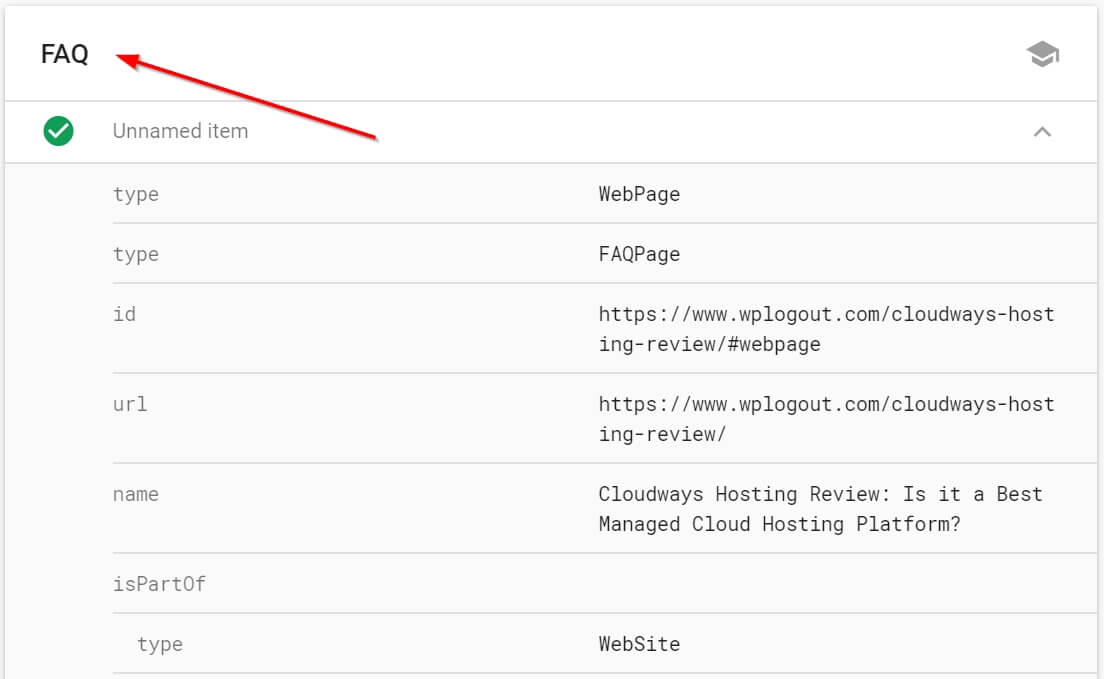This screenshot has width=1104, height=679.
Task: Click the url property label
Action: pos(128,403)
